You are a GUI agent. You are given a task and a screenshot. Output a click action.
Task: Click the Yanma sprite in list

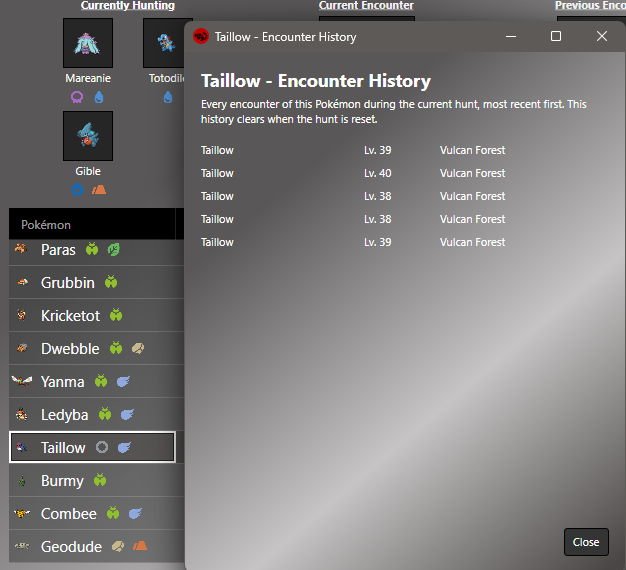(x=22, y=381)
